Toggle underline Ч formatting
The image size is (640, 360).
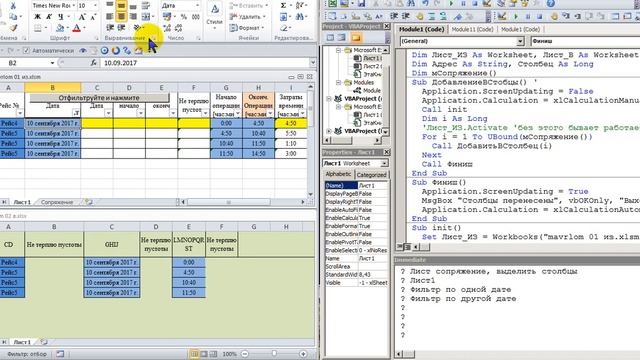pos(60,17)
